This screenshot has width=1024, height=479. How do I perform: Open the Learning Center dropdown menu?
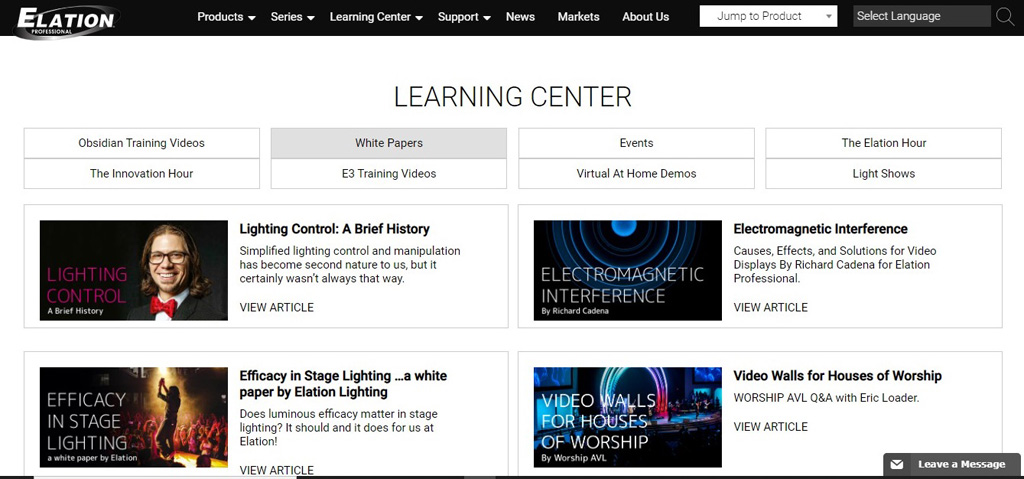click(x=376, y=17)
